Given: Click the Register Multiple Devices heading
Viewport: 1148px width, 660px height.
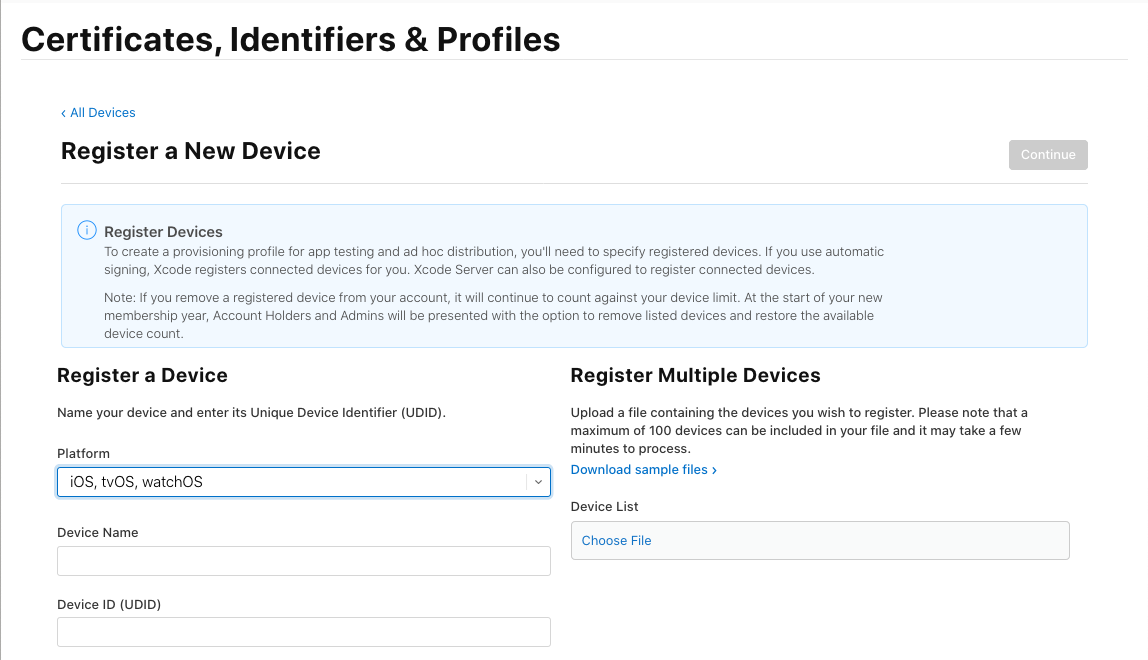Looking at the screenshot, I should pos(695,375).
